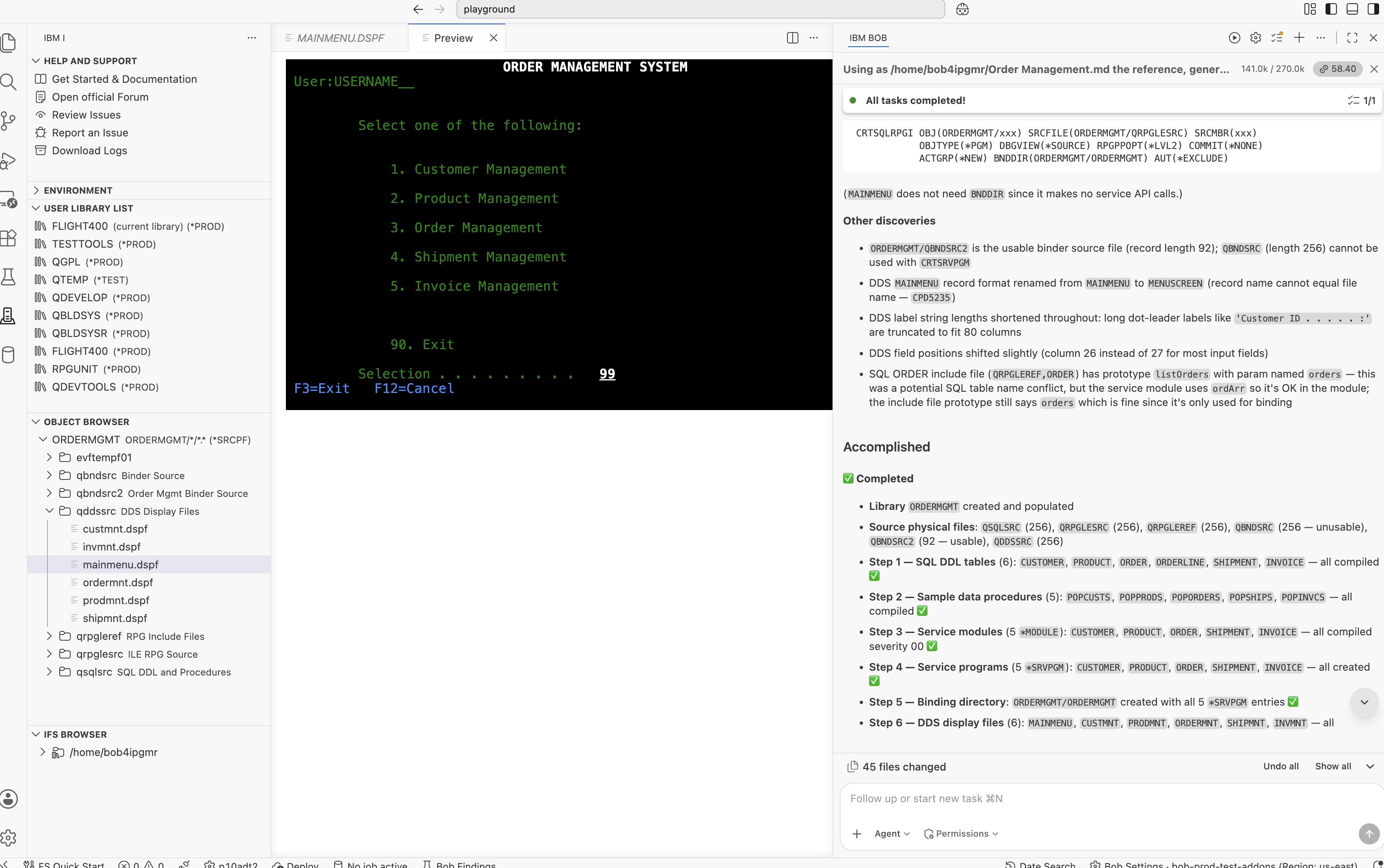1384x868 pixels.
Task: Expand the 1/1 task checklist
Action: (1361, 100)
